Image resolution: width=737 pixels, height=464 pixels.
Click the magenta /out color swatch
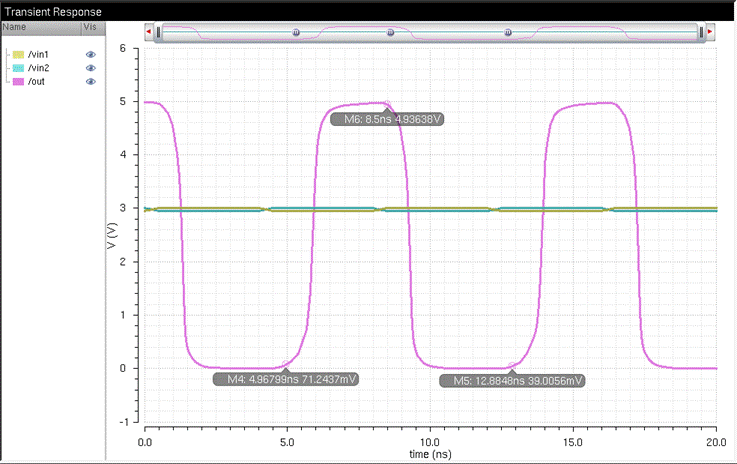18,81
